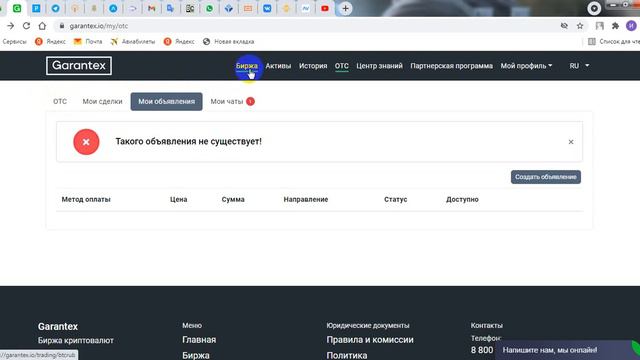Click the Сумма column header
This screenshot has height=360, width=640.
pos(233,200)
